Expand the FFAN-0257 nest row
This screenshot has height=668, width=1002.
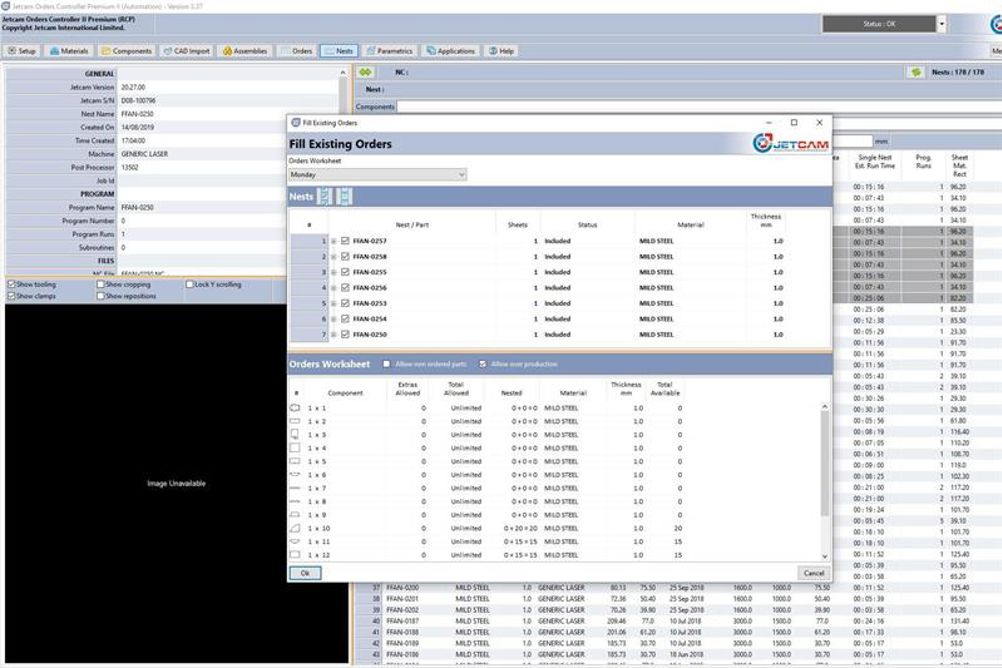point(334,241)
